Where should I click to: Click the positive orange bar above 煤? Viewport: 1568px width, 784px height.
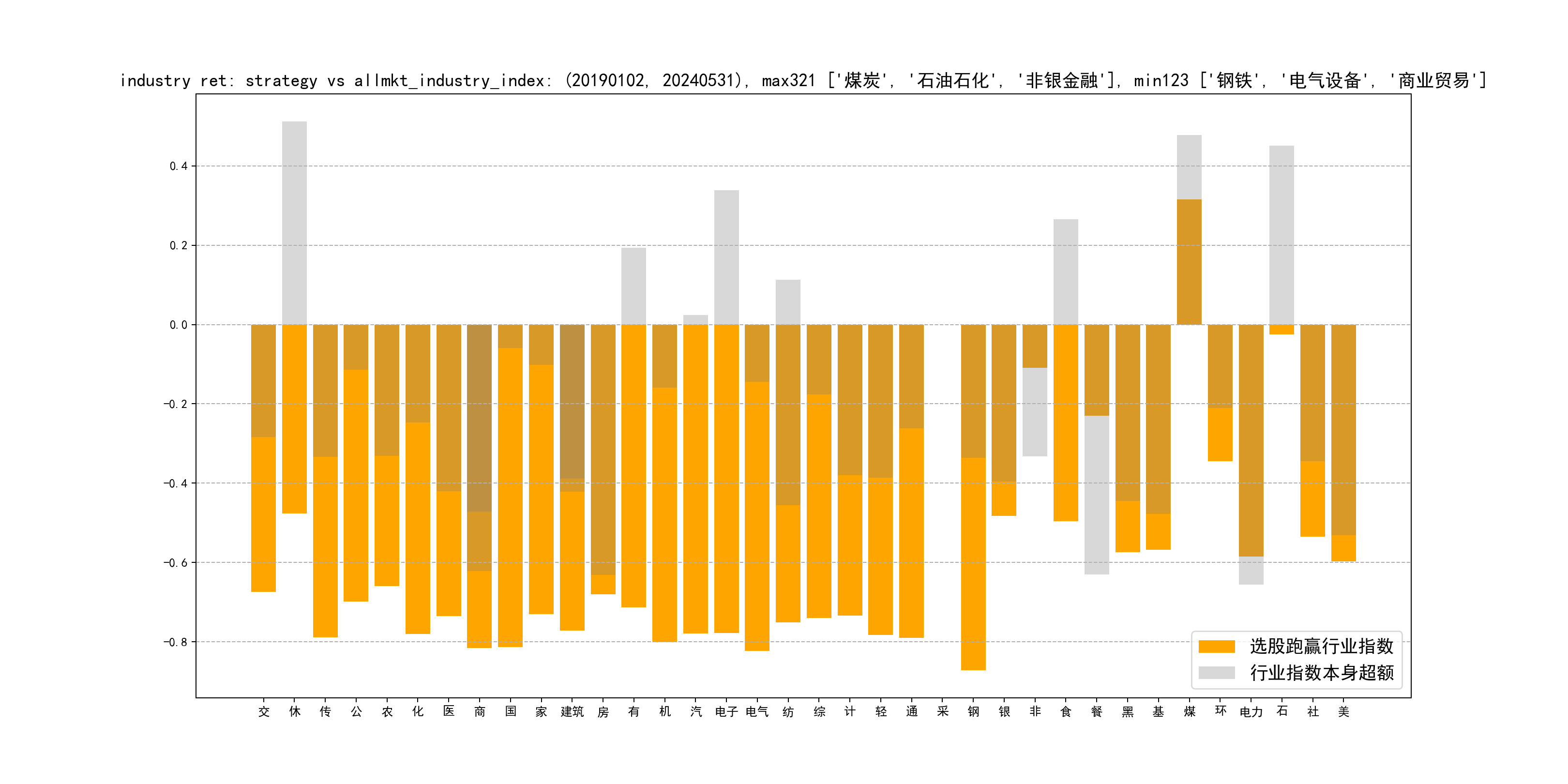(x=1189, y=262)
